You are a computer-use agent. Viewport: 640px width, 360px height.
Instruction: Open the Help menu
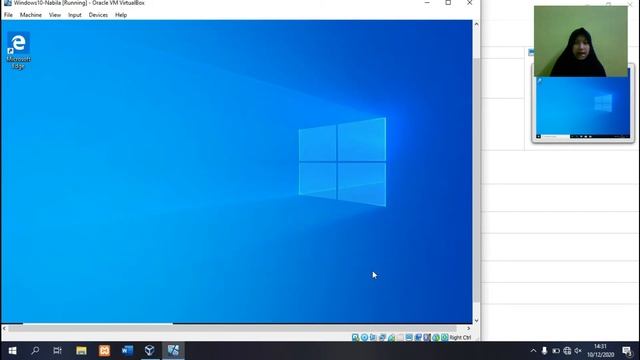coord(121,15)
